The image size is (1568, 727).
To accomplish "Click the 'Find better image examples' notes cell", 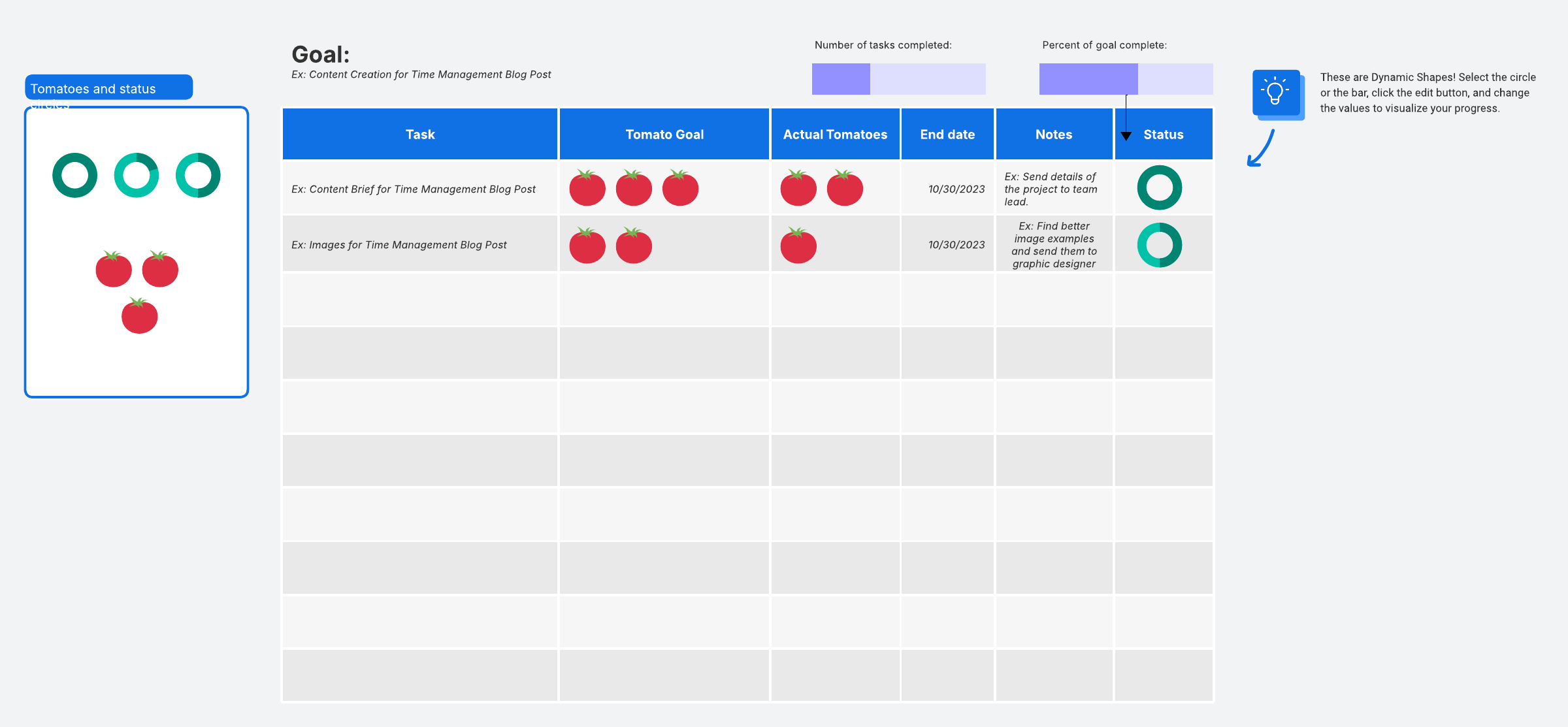I will (x=1054, y=245).
